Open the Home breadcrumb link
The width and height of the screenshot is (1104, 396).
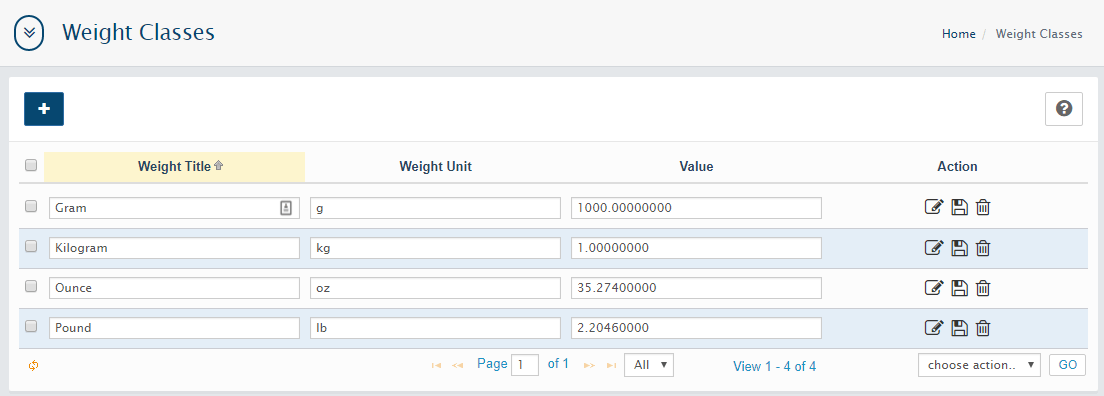[959, 34]
